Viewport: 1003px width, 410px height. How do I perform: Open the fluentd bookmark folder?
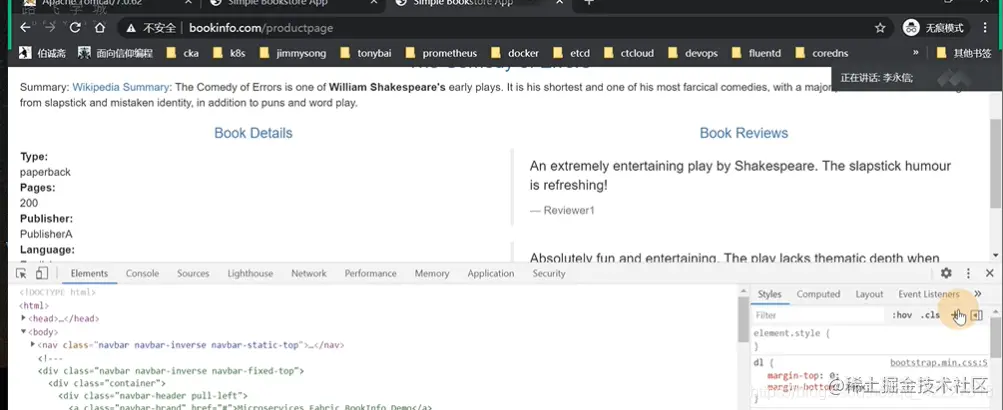(756, 53)
